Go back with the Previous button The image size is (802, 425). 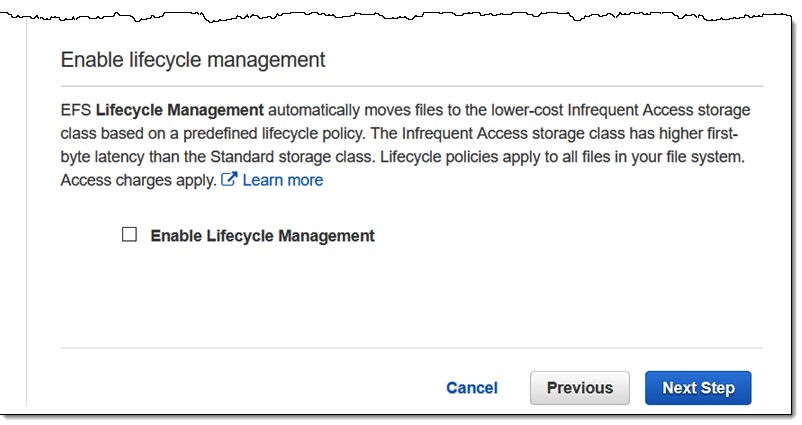click(579, 388)
